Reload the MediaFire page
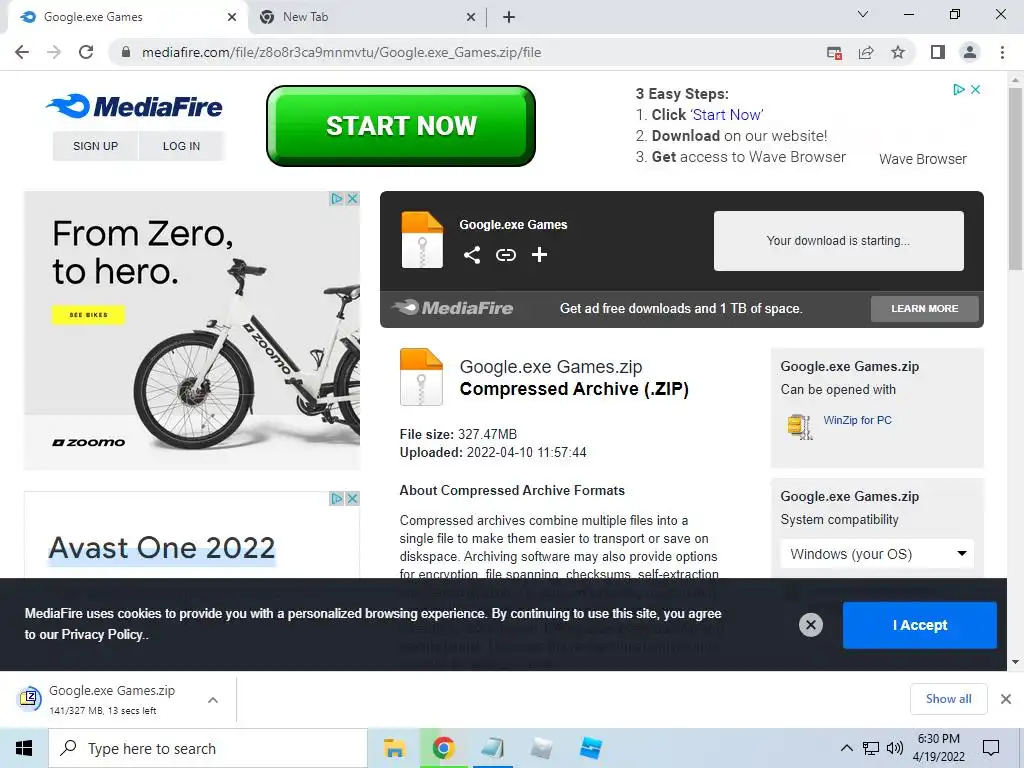Image resolution: width=1024 pixels, height=768 pixels. pyautogui.click(x=86, y=52)
